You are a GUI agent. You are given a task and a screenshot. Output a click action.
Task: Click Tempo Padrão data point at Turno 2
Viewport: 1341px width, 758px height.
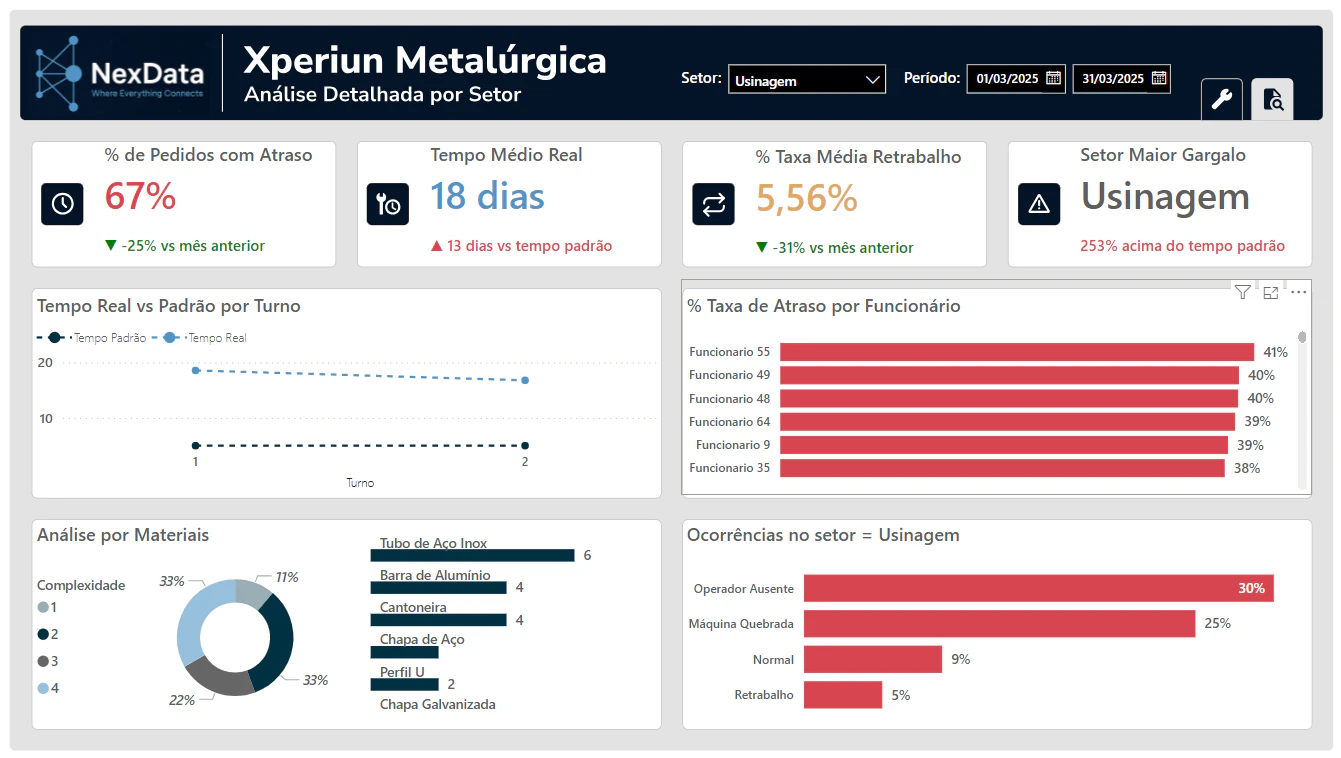[x=525, y=446]
